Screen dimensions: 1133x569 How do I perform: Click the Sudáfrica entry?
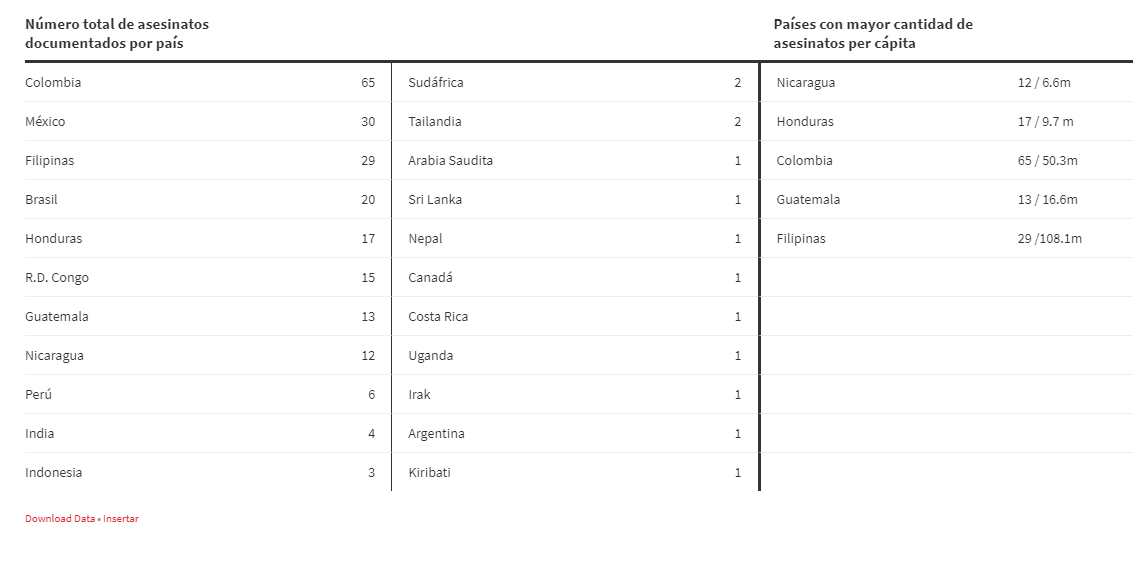pyautogui.click(x=436, y=83)
